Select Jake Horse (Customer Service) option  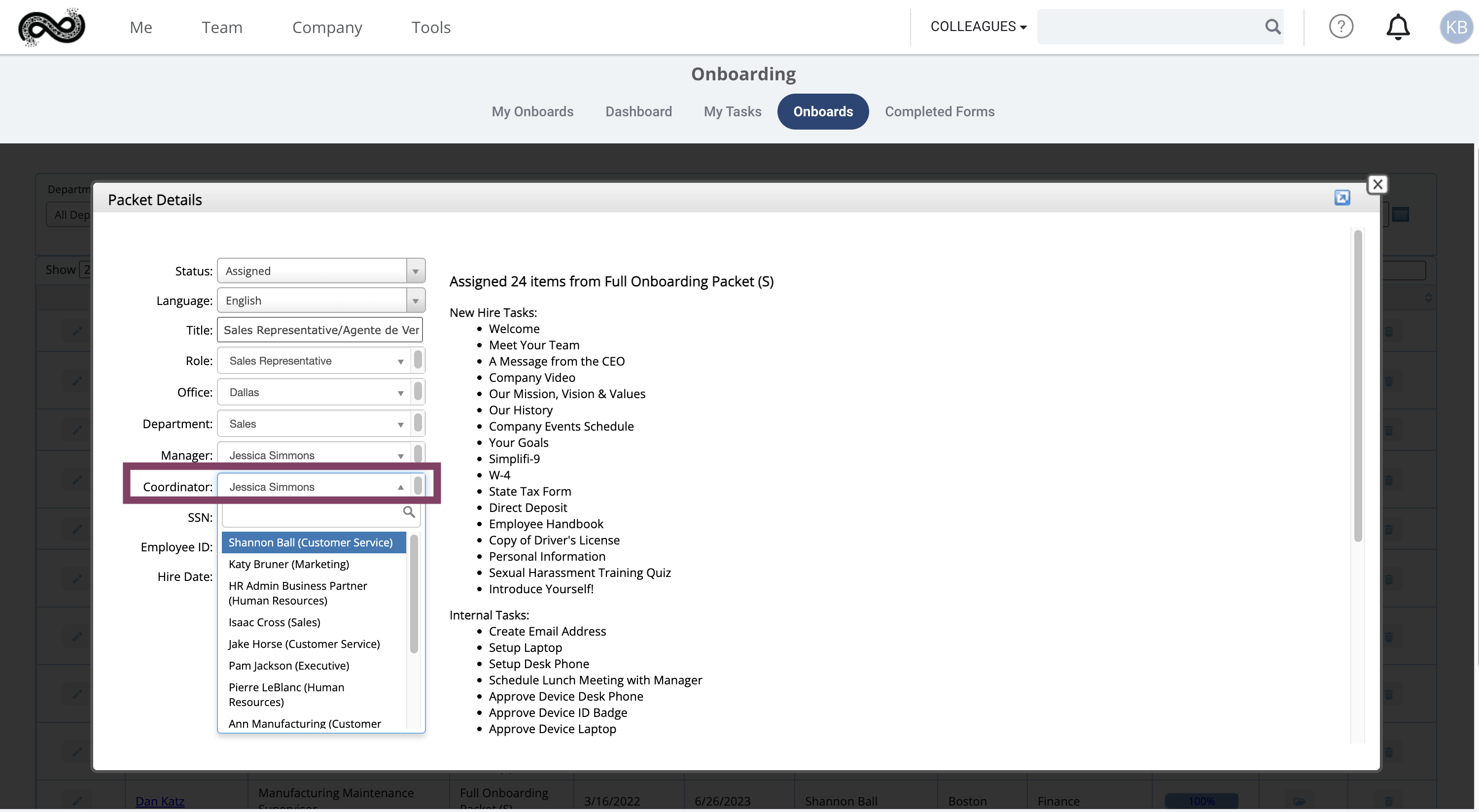(x=314, y=644)
